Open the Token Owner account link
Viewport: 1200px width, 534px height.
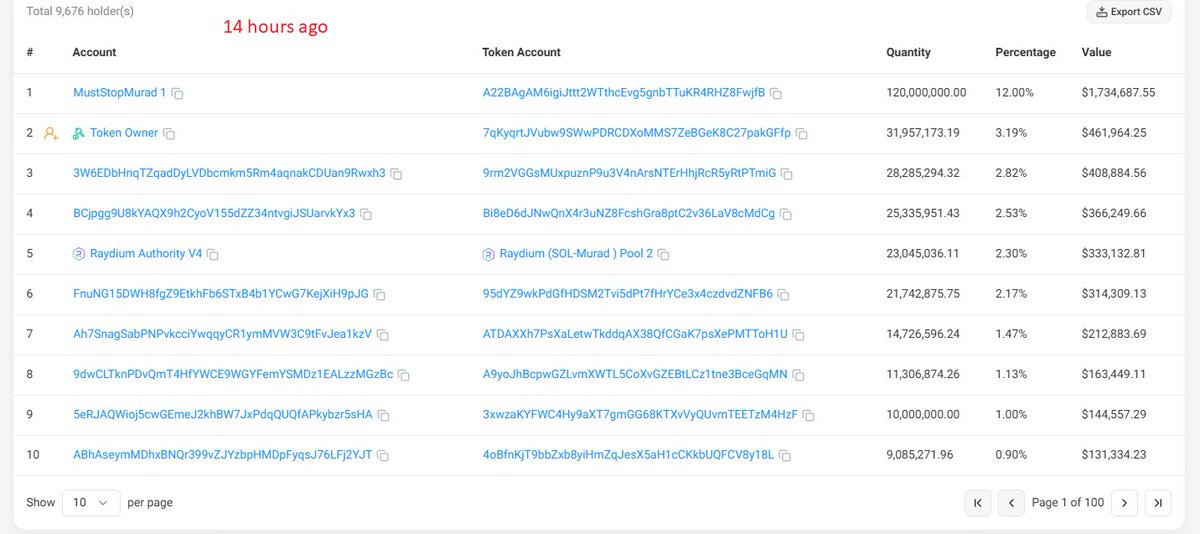(124, 133)
